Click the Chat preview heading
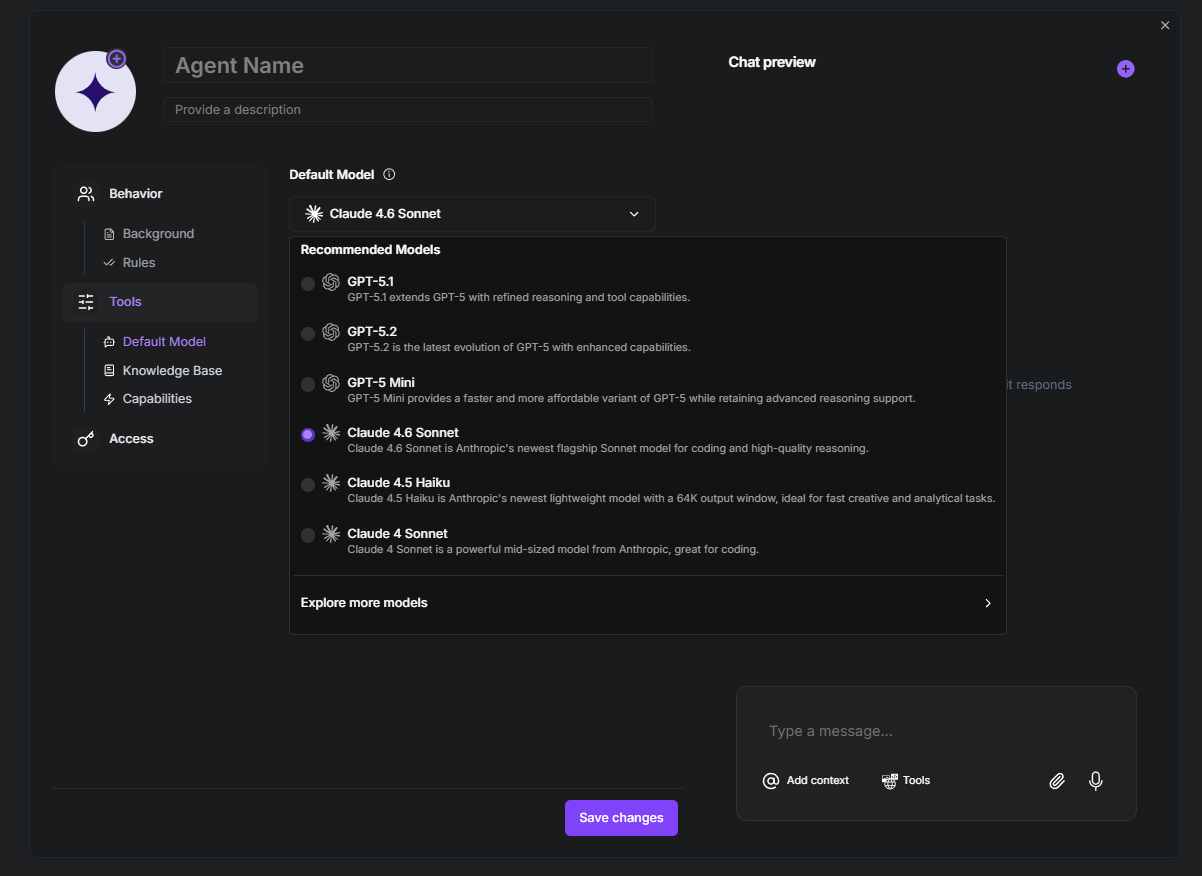 click(x=772, y=62)
